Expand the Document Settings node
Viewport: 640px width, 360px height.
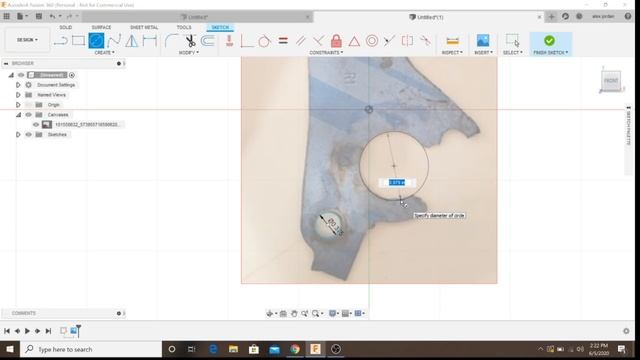[18, 85]
